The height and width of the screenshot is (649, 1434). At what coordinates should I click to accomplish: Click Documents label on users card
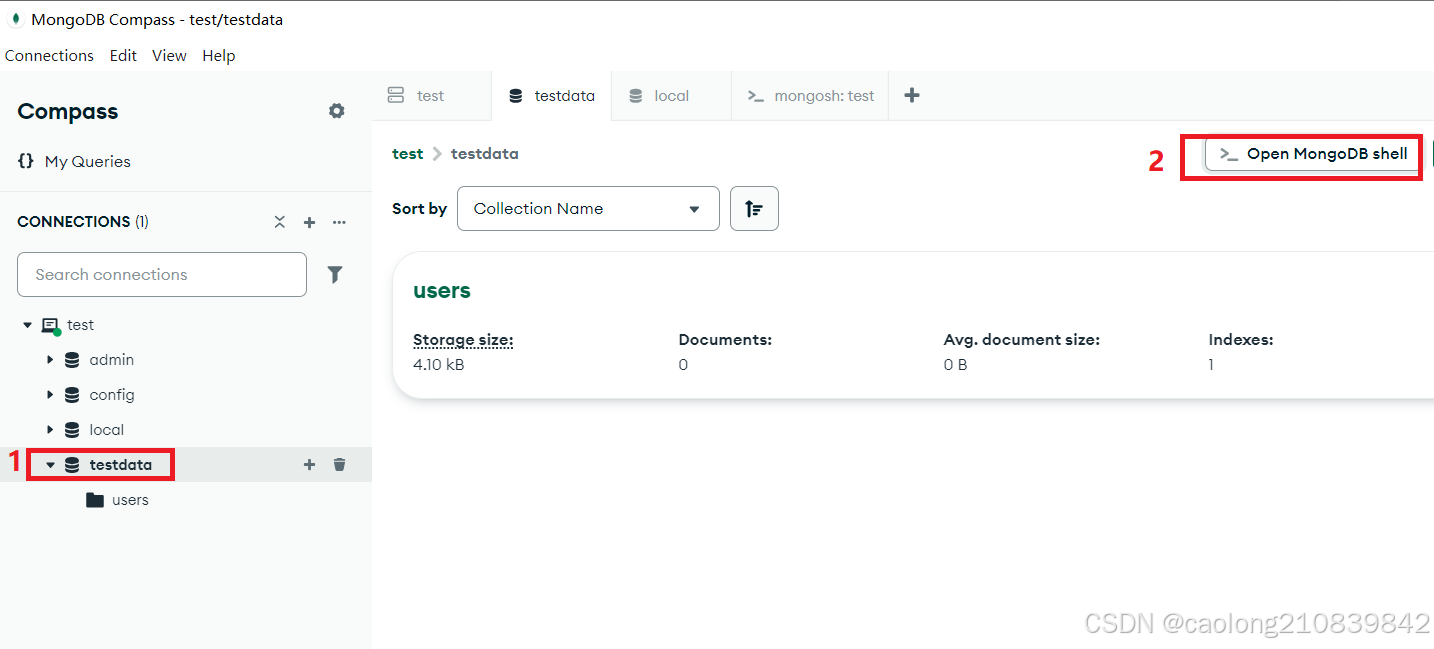coord(725,340)
